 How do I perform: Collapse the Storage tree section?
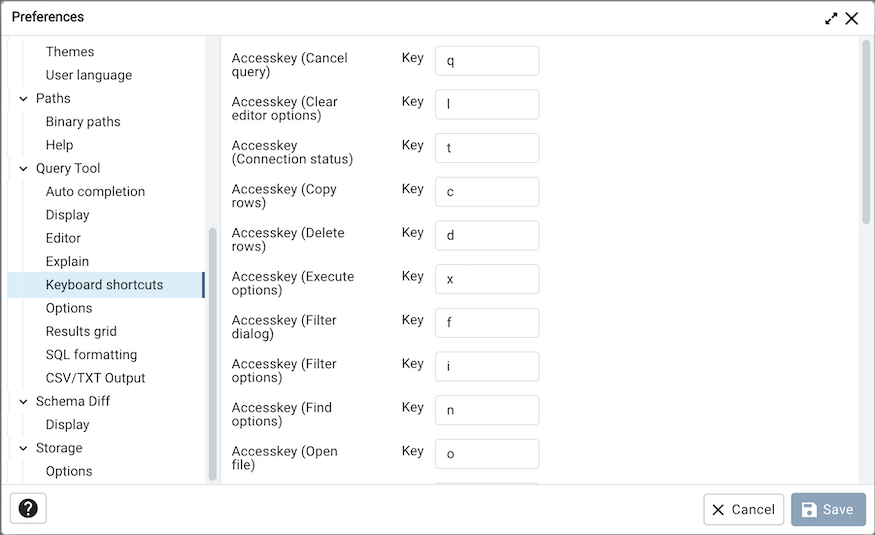(x=23, y=448)
